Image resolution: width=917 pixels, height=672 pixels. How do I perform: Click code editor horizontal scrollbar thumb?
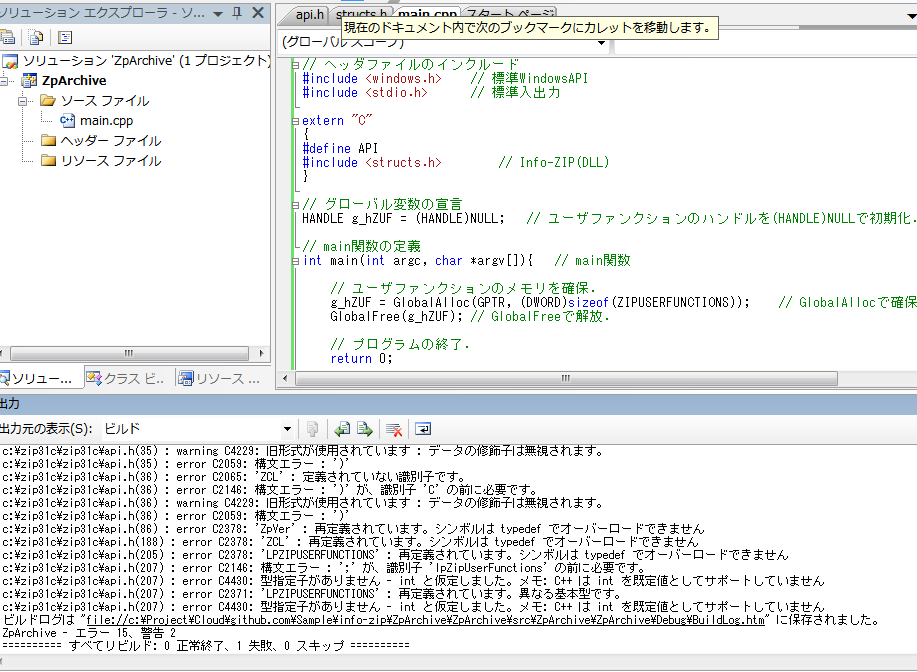click(566, 378)
